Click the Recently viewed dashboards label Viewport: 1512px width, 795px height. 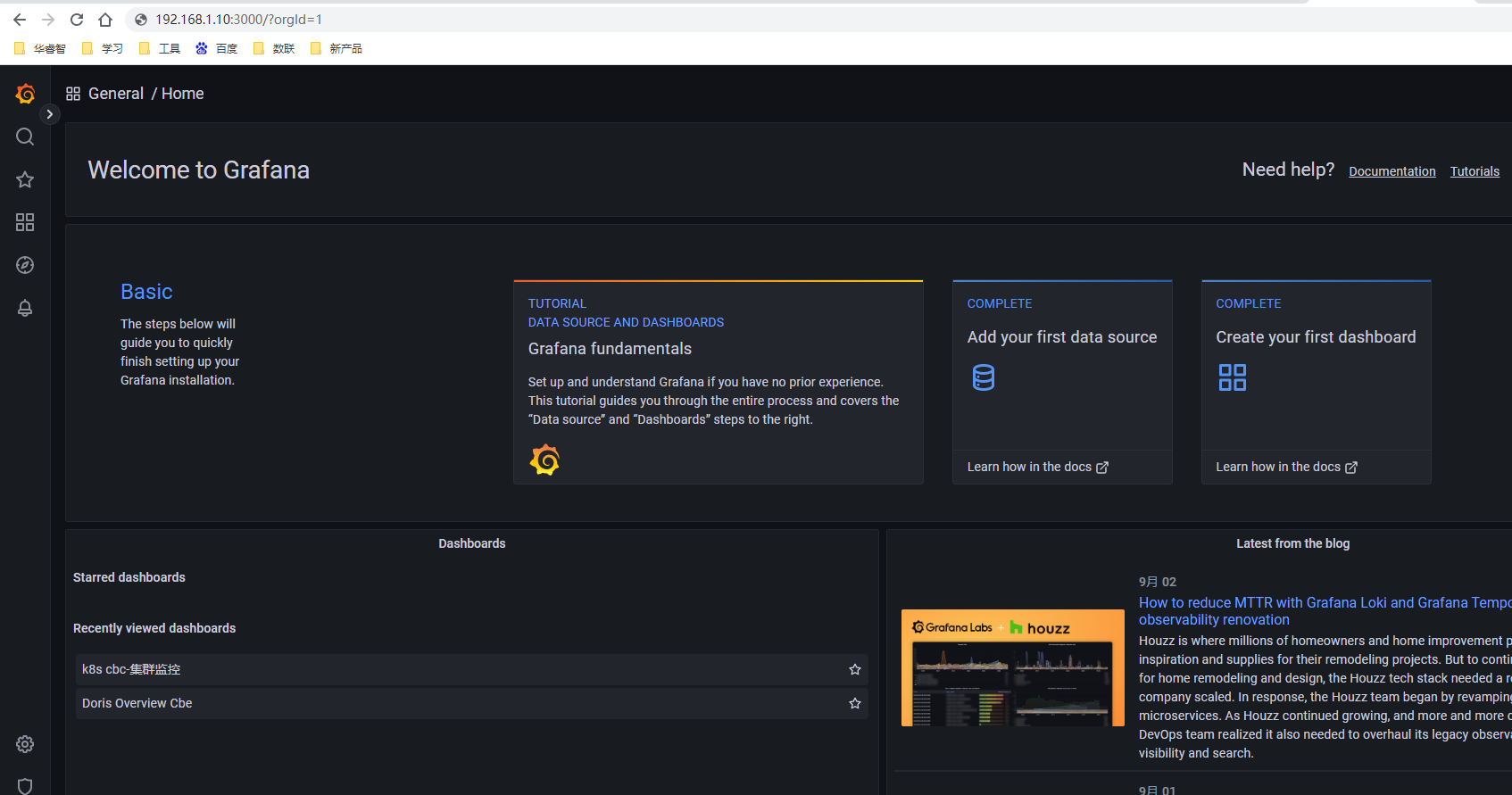tap(154, 628)
